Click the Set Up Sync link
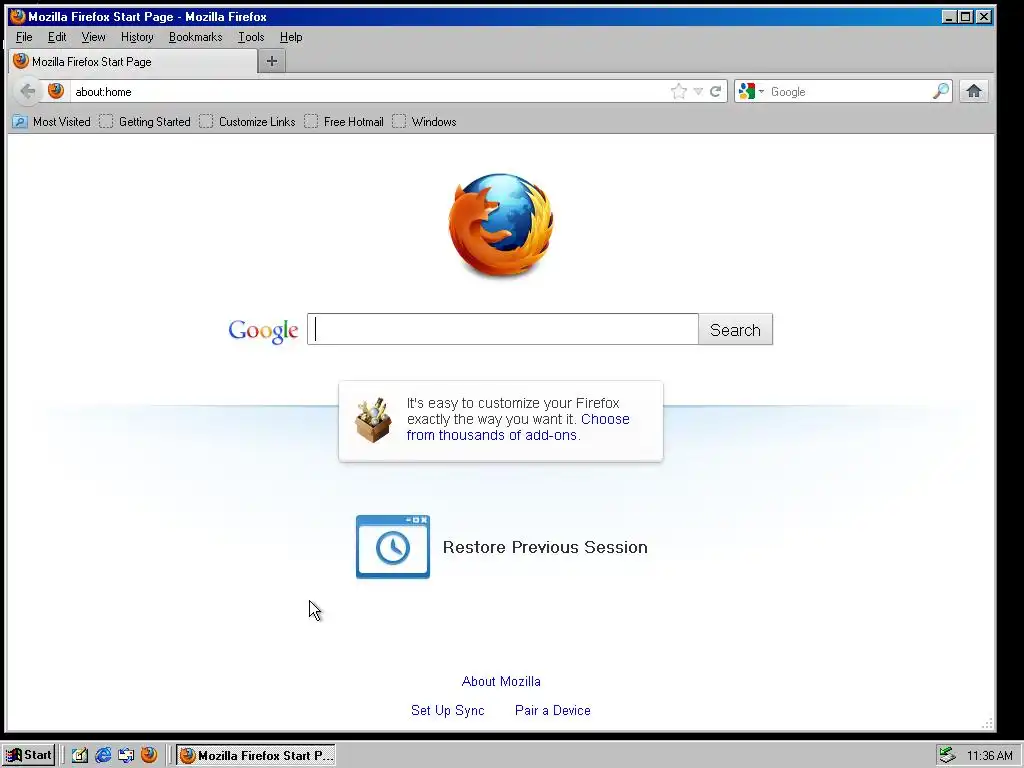The image size is (1024, 768). (447, 710)
